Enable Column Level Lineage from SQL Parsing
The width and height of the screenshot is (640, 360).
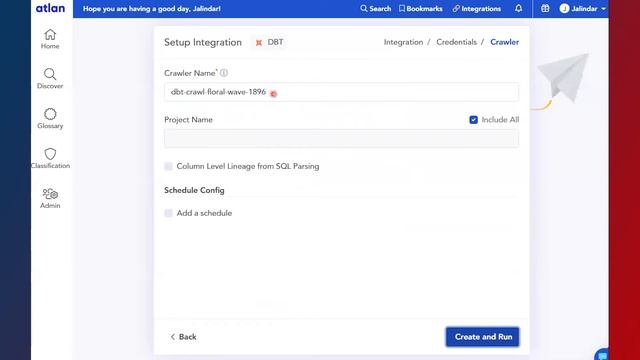168,166
